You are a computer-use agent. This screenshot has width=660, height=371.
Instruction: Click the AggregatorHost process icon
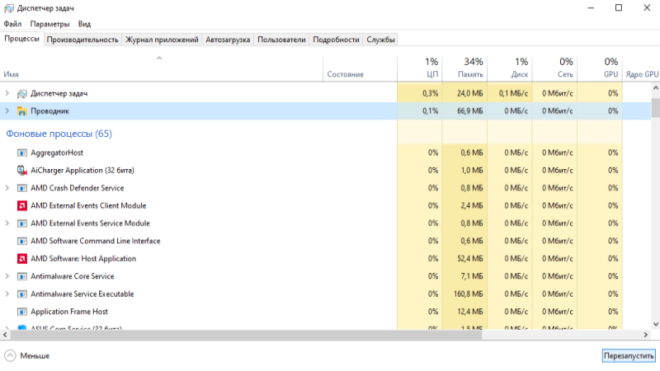(22, 153)
